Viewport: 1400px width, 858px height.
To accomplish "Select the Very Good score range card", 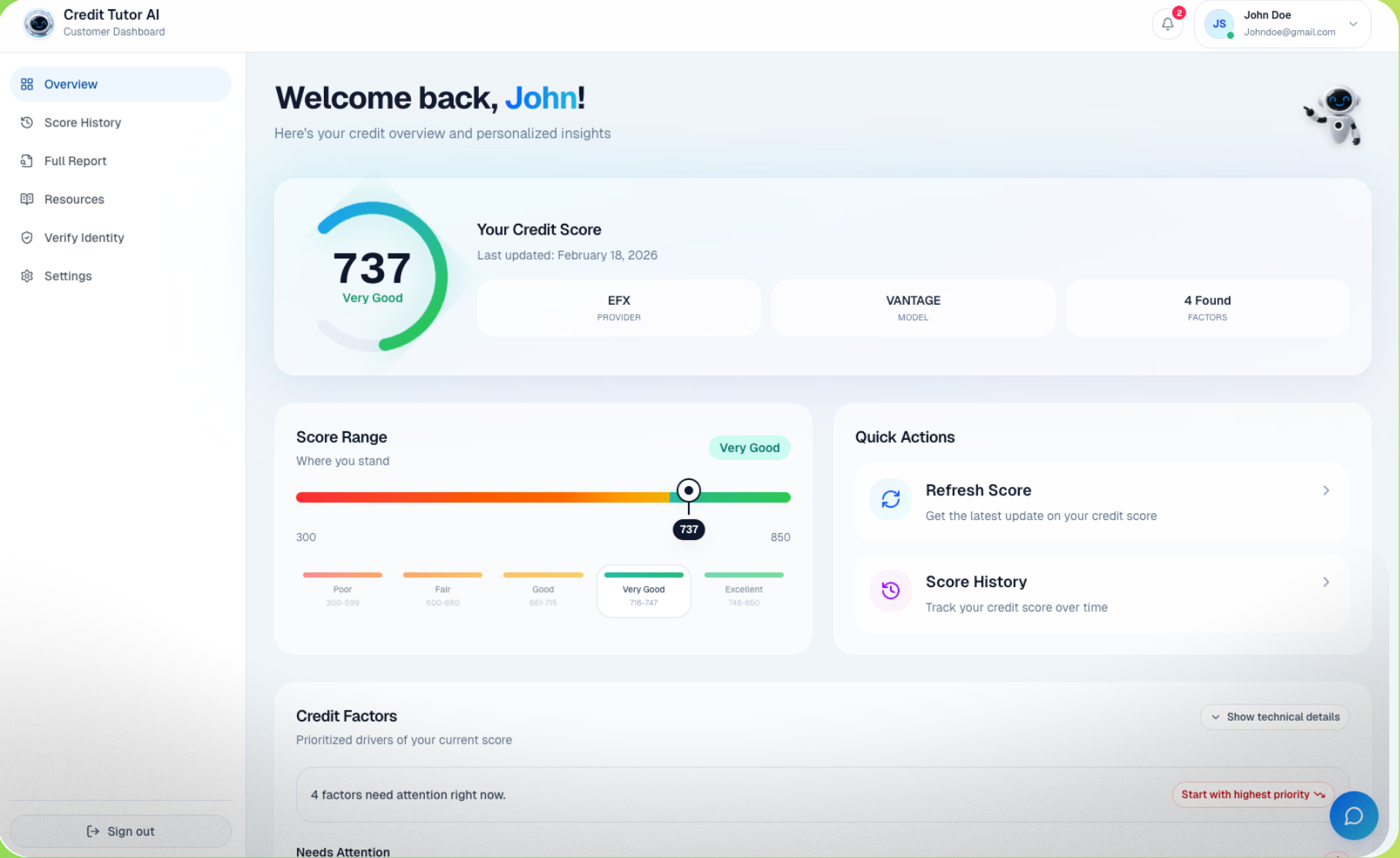I will pyautogui.click(x=643, y=592).
